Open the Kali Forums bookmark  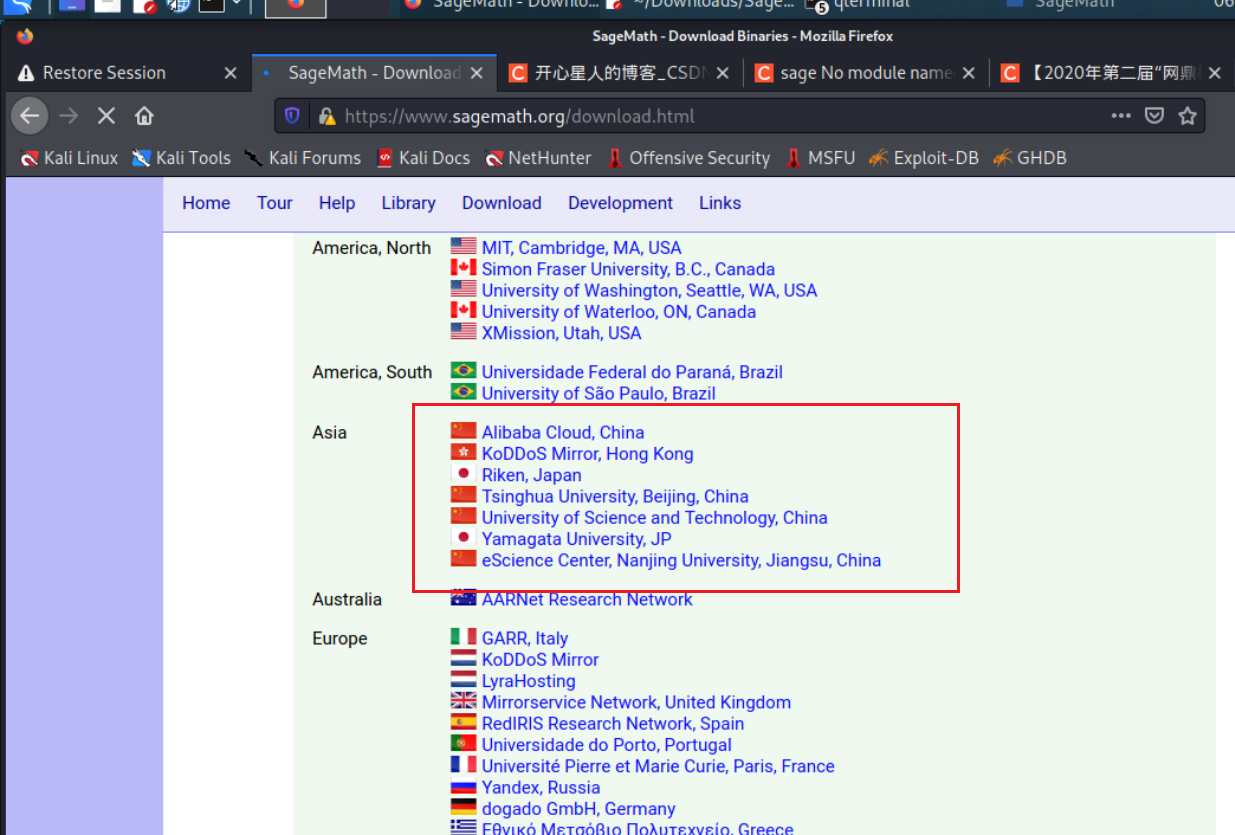(x=303, y=158)
